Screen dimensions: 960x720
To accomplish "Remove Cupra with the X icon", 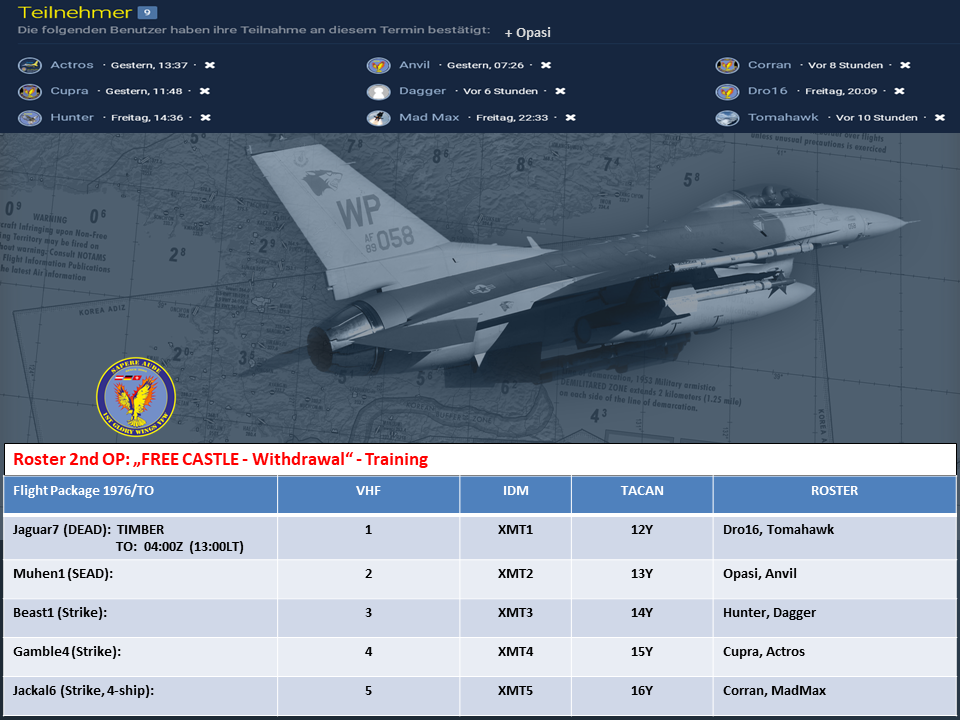I will coord(205,91).
